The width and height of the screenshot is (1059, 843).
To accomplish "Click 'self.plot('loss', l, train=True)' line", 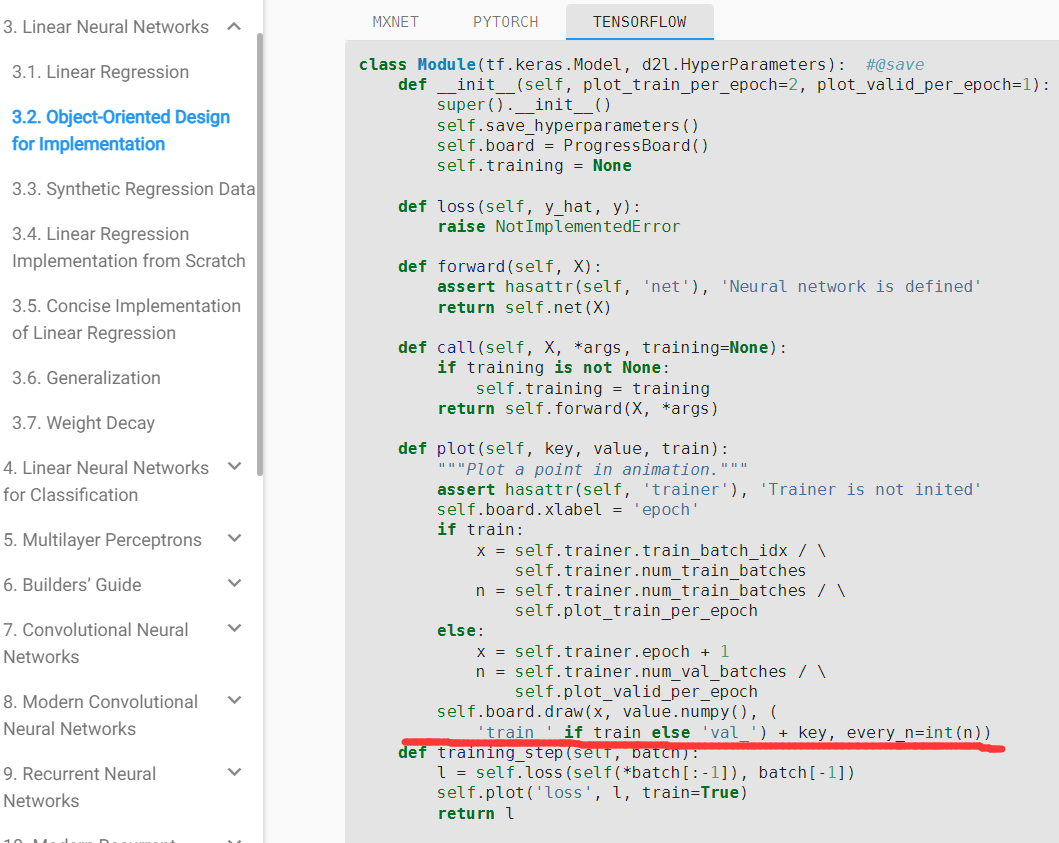I will (592, 793).
